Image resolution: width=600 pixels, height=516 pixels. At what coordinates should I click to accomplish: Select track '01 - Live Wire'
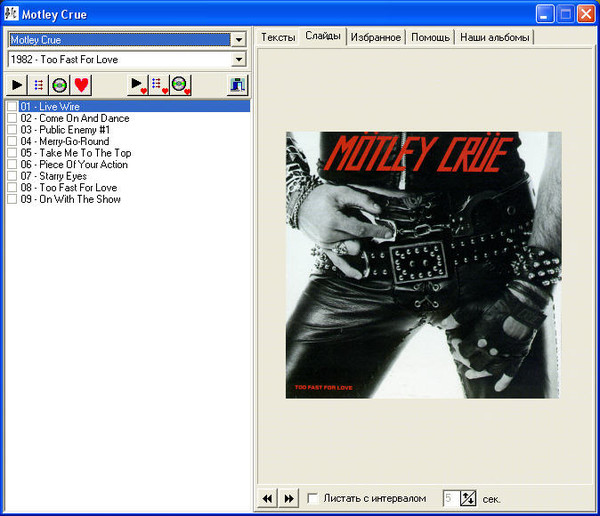click(134, 106)
